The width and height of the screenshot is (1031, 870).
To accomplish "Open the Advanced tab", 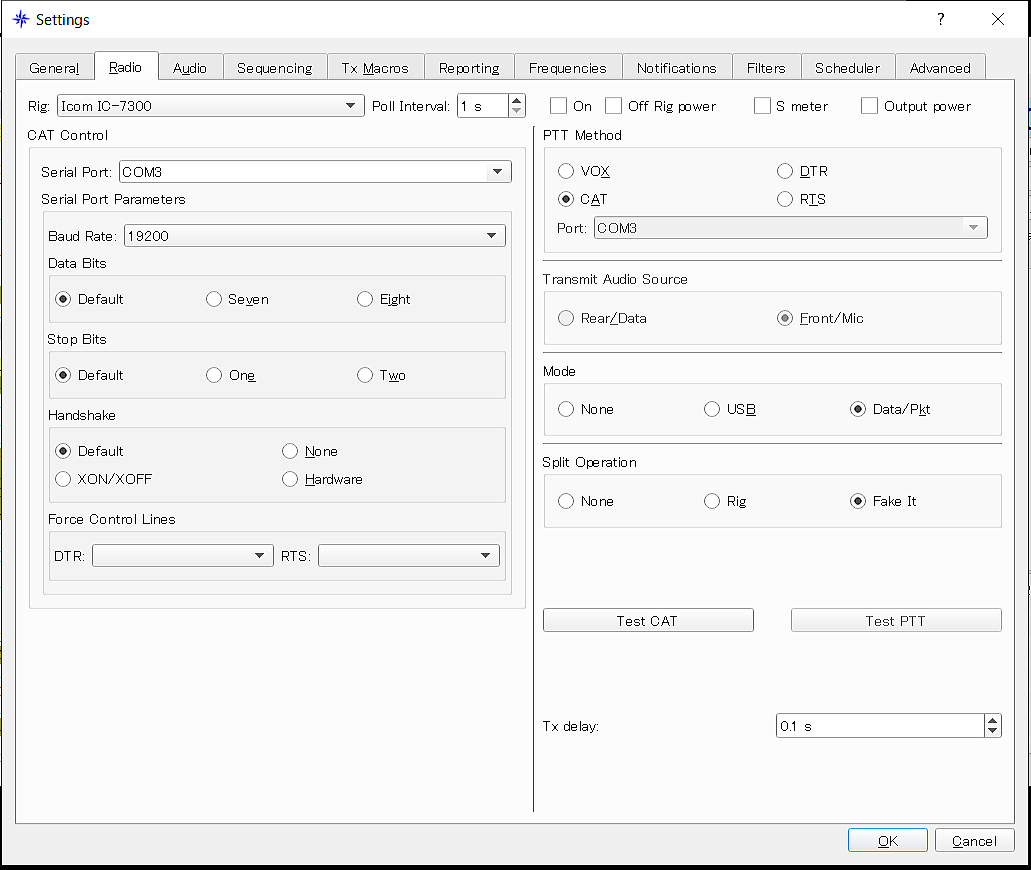I will [940, 68].
